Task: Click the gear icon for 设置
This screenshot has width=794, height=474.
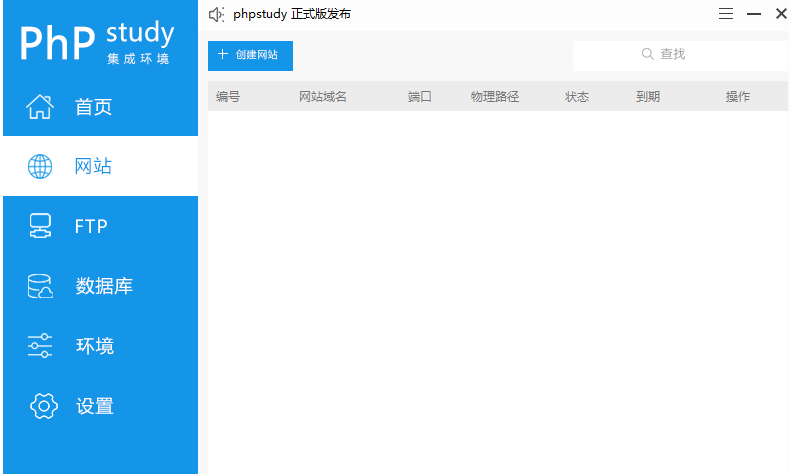Action: (44, 406)
